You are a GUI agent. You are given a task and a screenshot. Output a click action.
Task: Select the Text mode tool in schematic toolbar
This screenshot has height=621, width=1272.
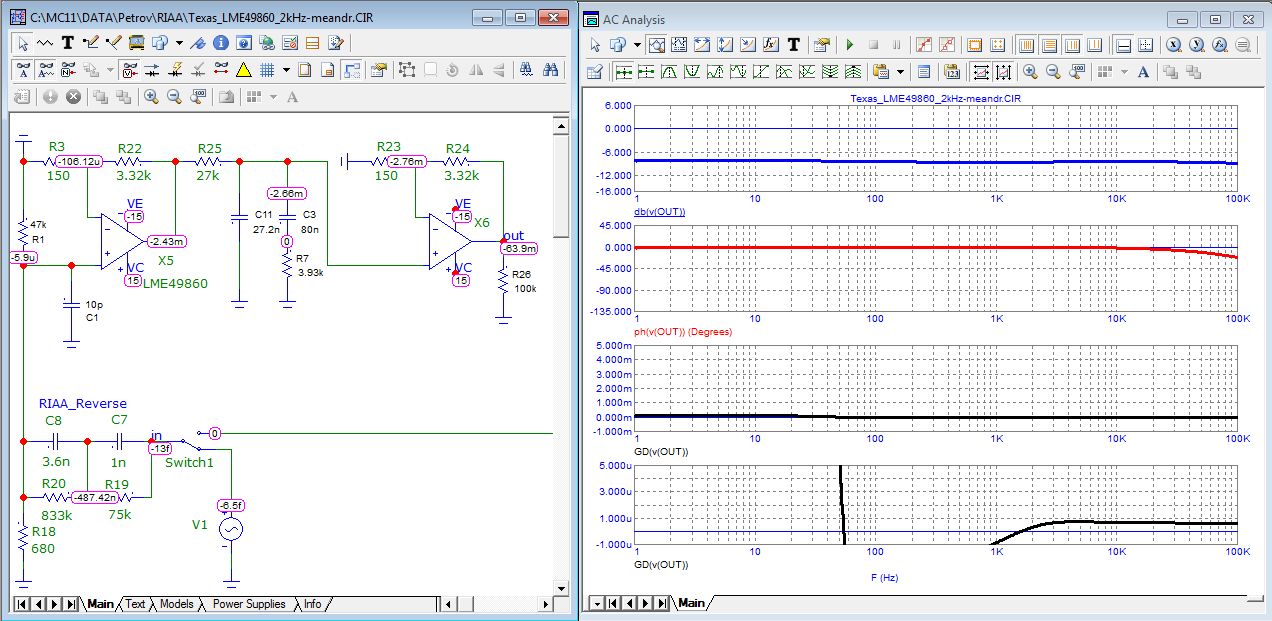point(68,43)
